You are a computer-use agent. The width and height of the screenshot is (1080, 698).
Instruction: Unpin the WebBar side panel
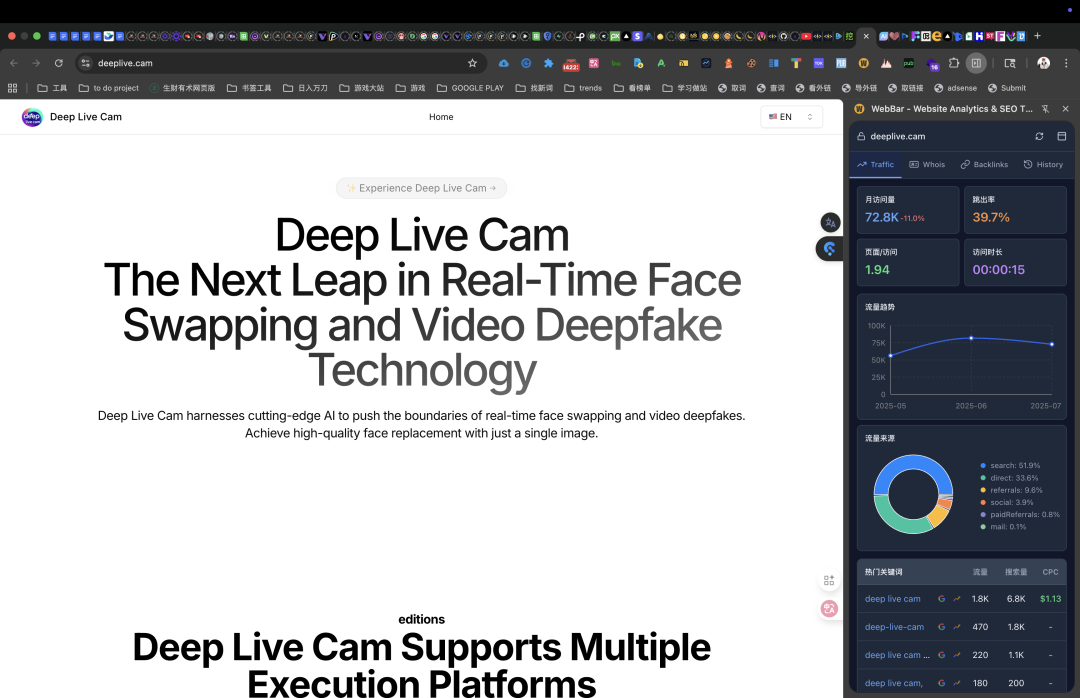[x=1045, y=109]
